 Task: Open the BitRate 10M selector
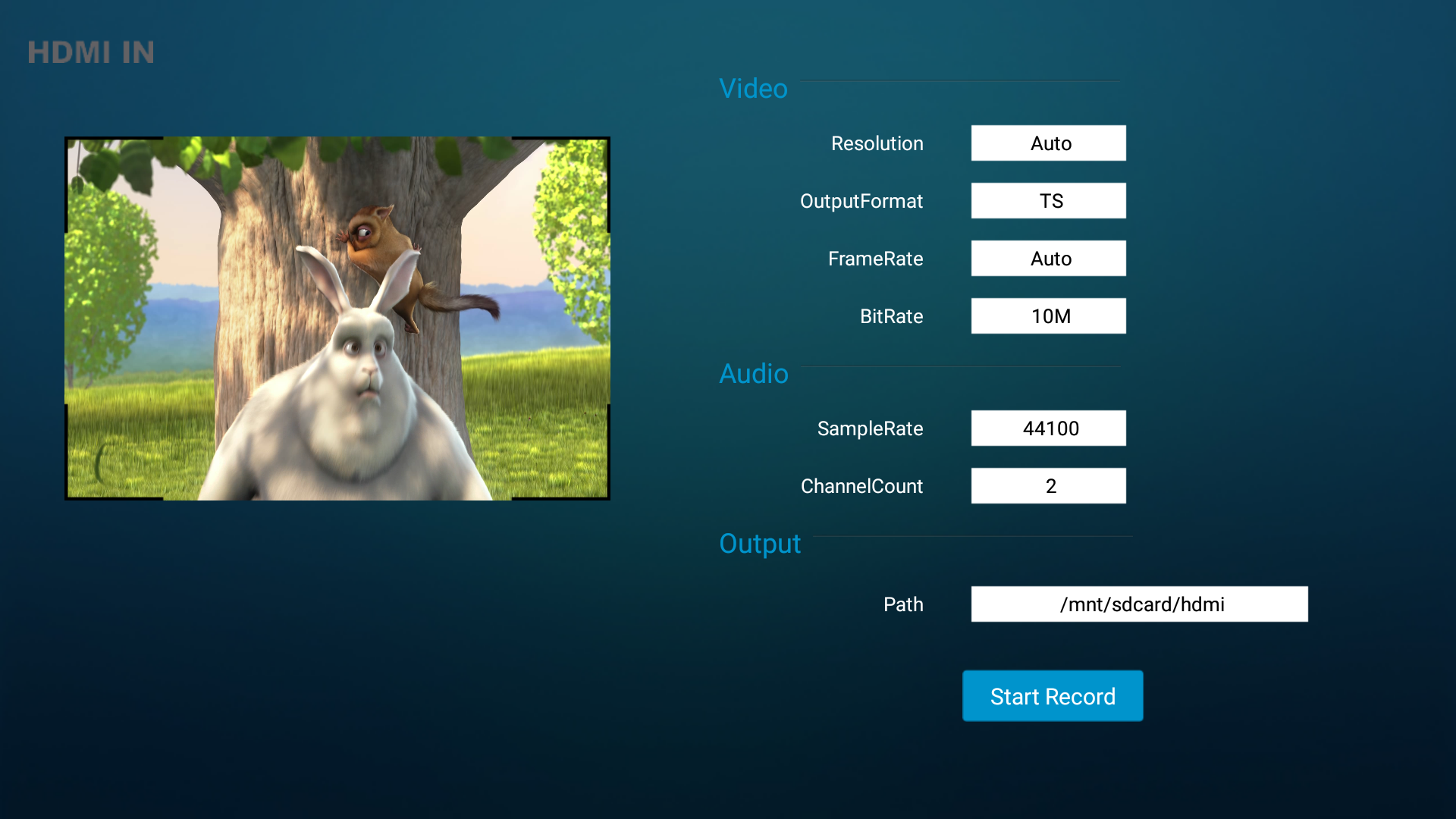[1048, 316]
